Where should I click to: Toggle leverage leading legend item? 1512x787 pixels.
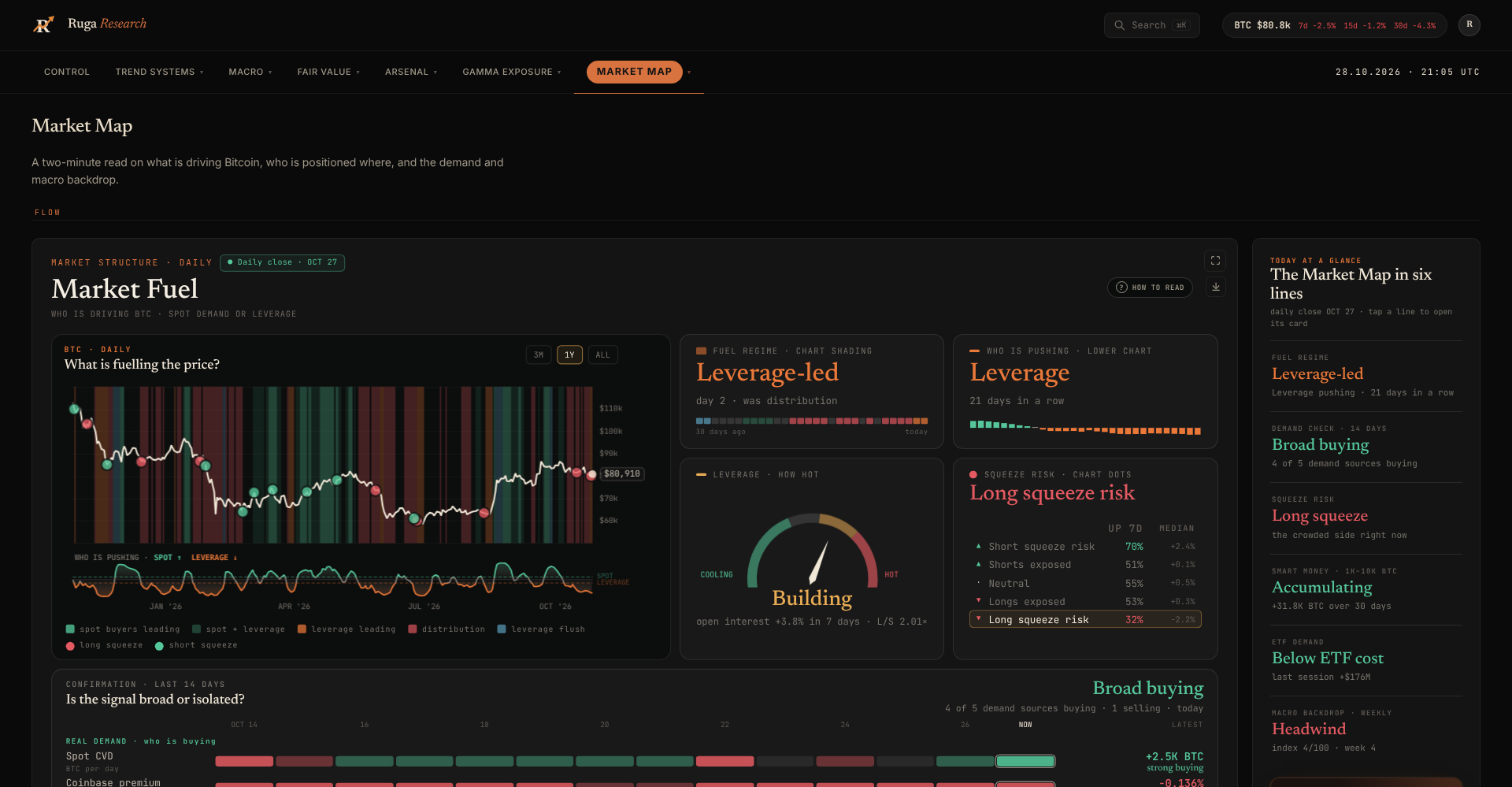pyautogui.click(x=346, y=629)
